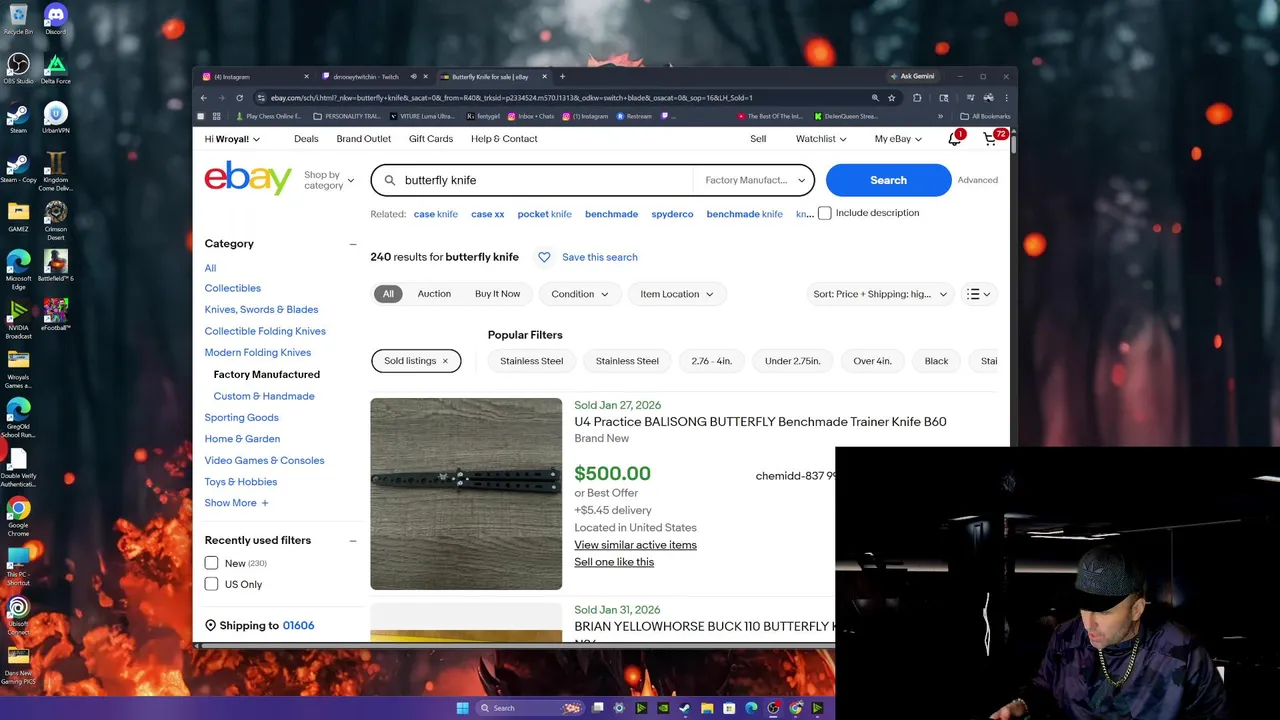Click the Windows Start button on taskbar
Image resolution: width=1280 pixels, height=720 pixels.
click(x=462, y=708)
